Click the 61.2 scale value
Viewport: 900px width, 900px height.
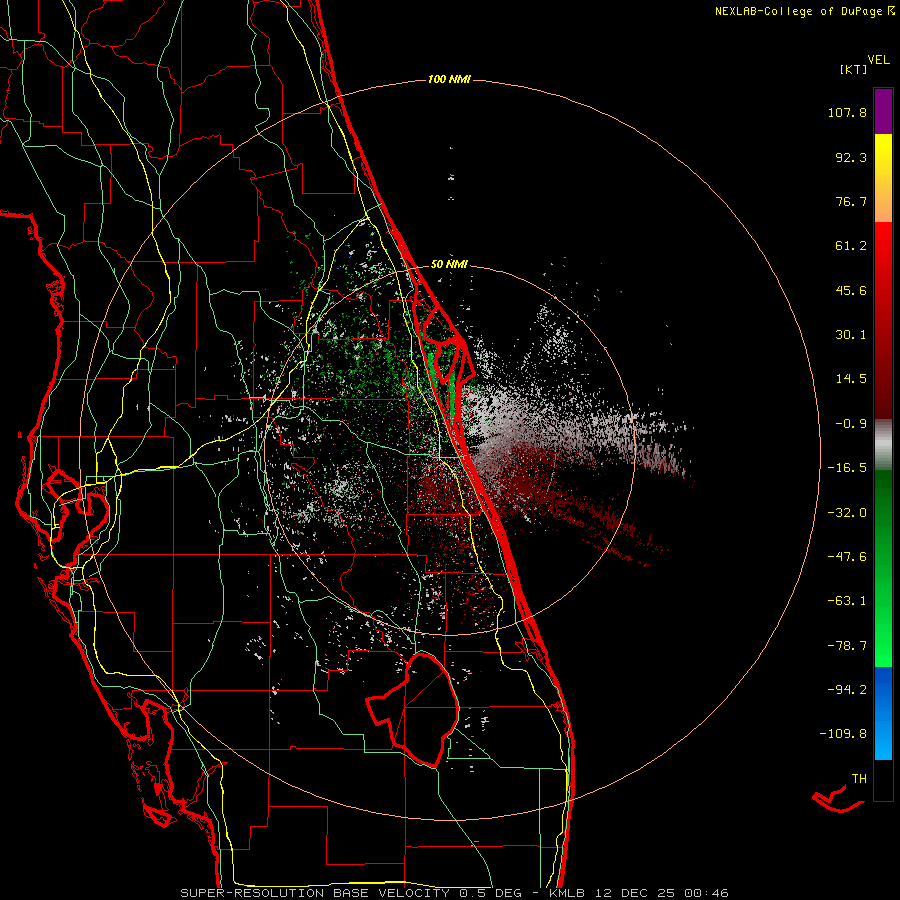(x=851, y=246)
